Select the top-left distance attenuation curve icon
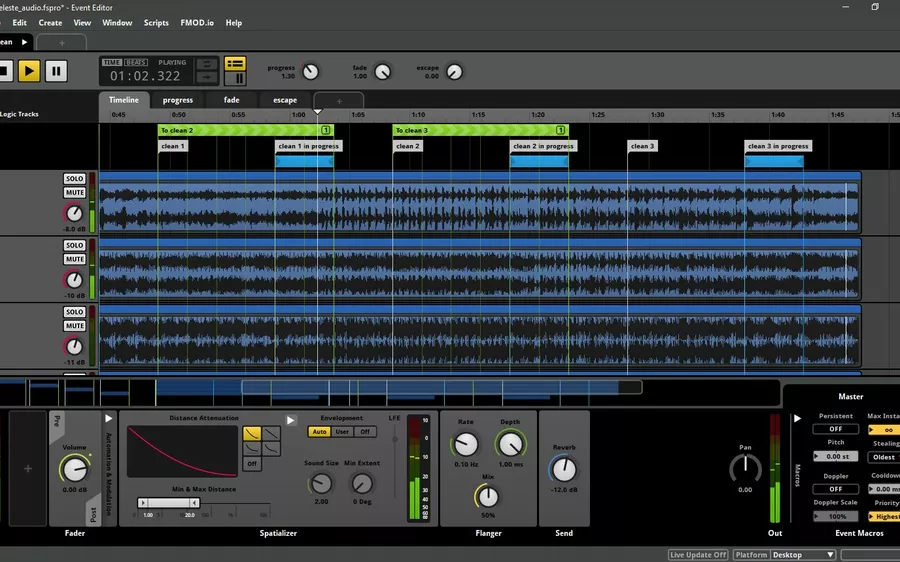This screenshot has height=562, width=900. 252,434
